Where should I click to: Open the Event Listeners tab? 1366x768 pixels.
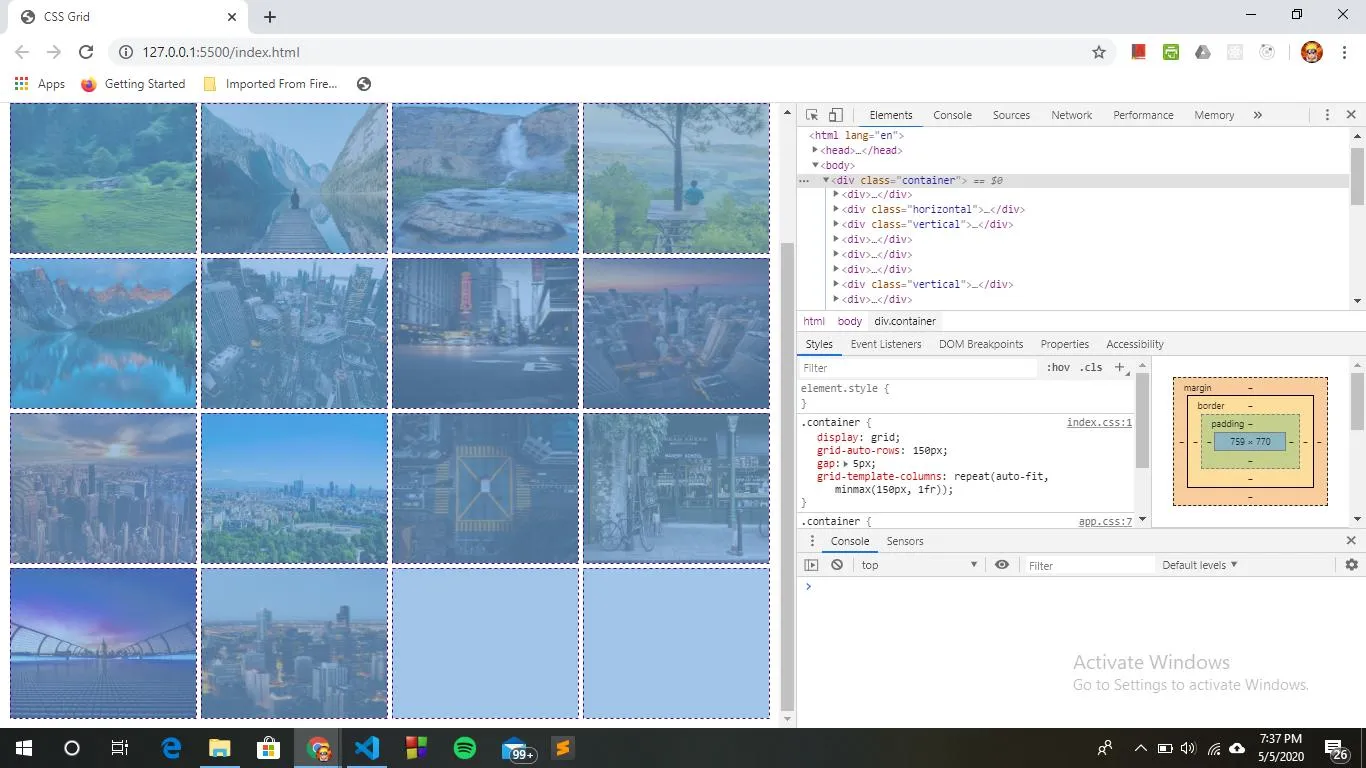click(x=885, y=344)
